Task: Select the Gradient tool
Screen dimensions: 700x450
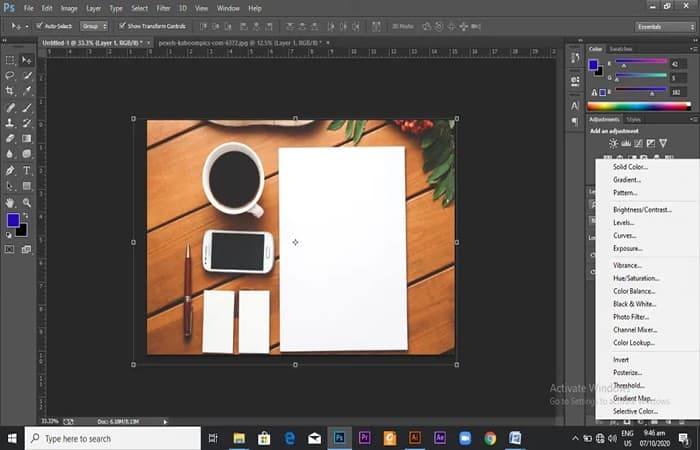Action: [26, 138]
